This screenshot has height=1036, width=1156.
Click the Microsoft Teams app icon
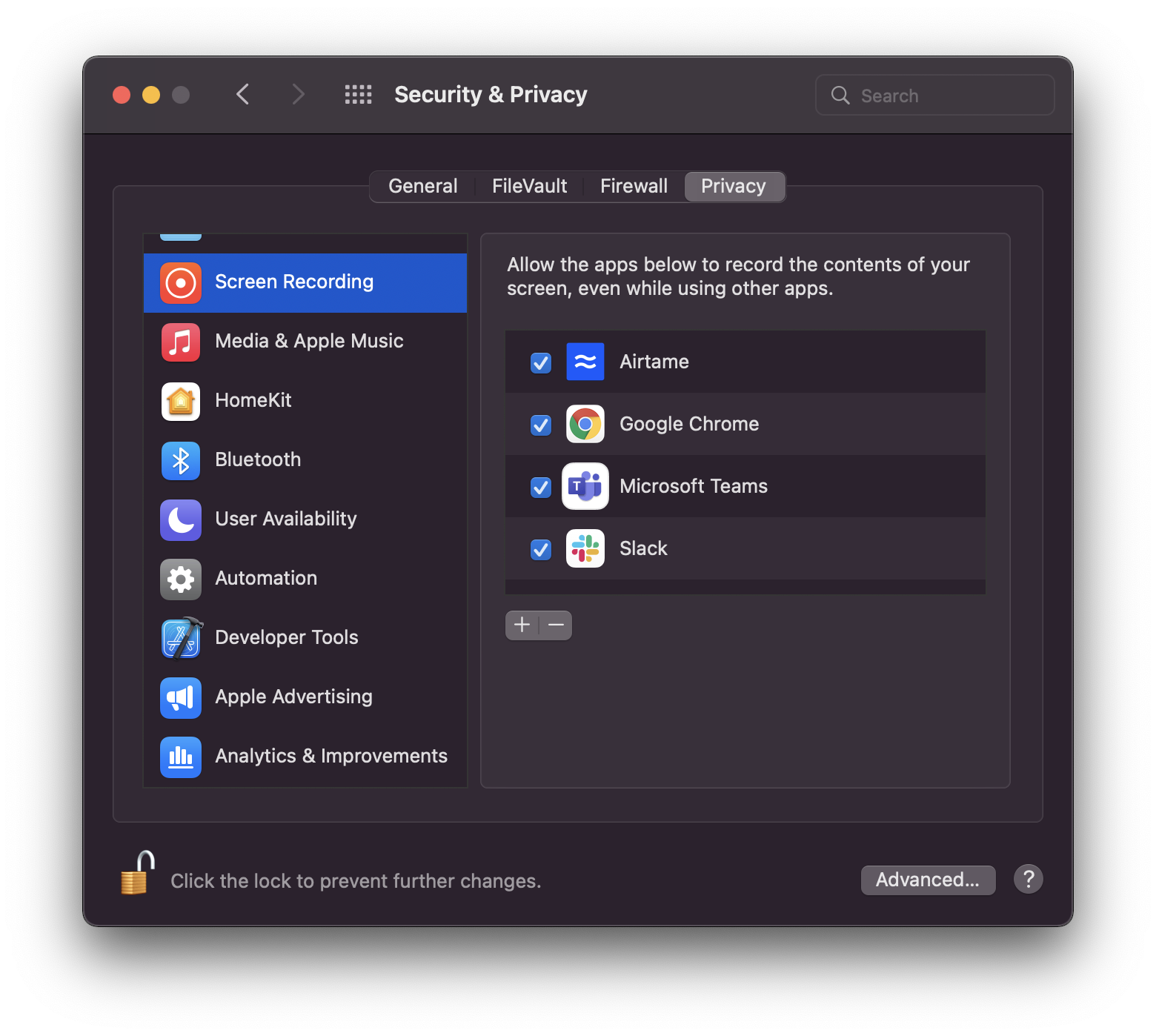click(x=585, y=486)
